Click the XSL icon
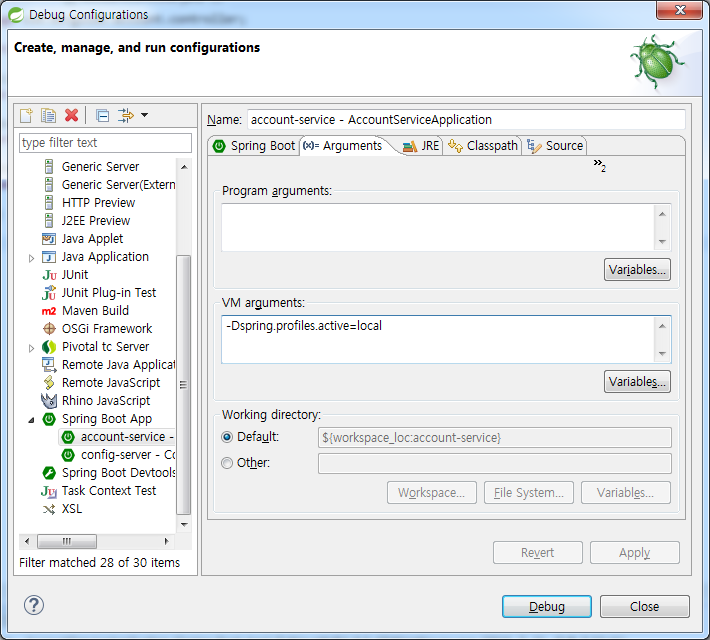 (49, 509)
